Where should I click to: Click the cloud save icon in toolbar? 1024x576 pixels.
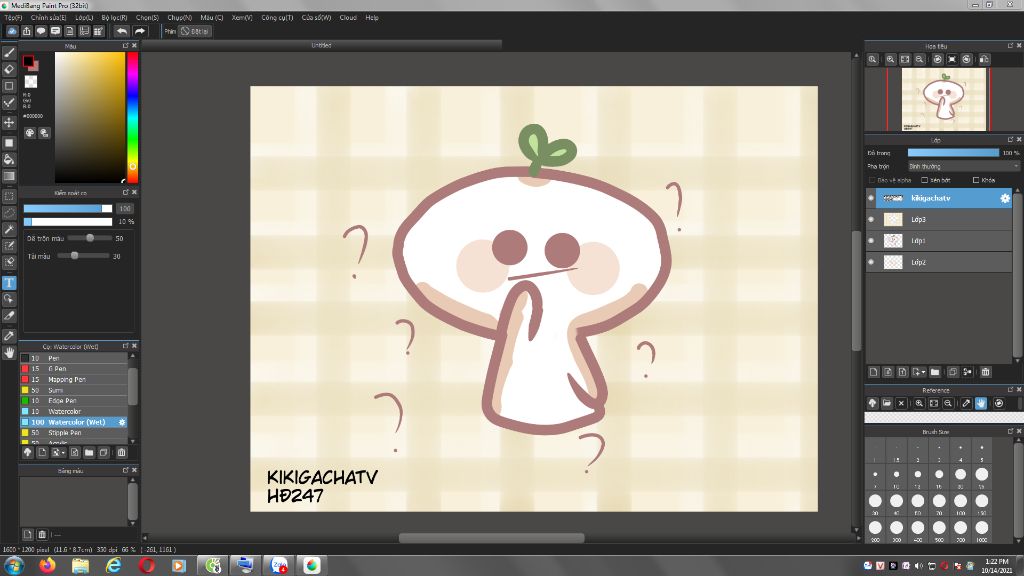click(12, 31)
